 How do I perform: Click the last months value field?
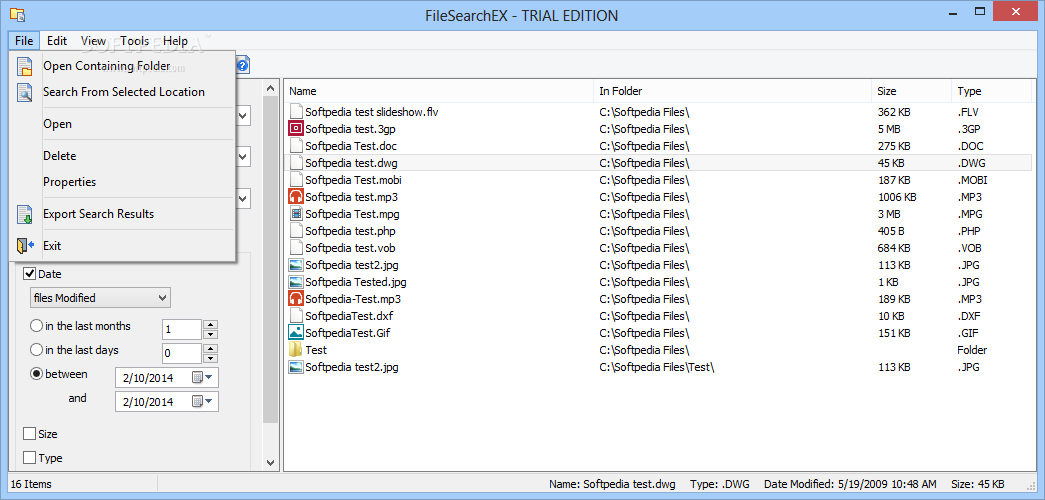point(182,329)
